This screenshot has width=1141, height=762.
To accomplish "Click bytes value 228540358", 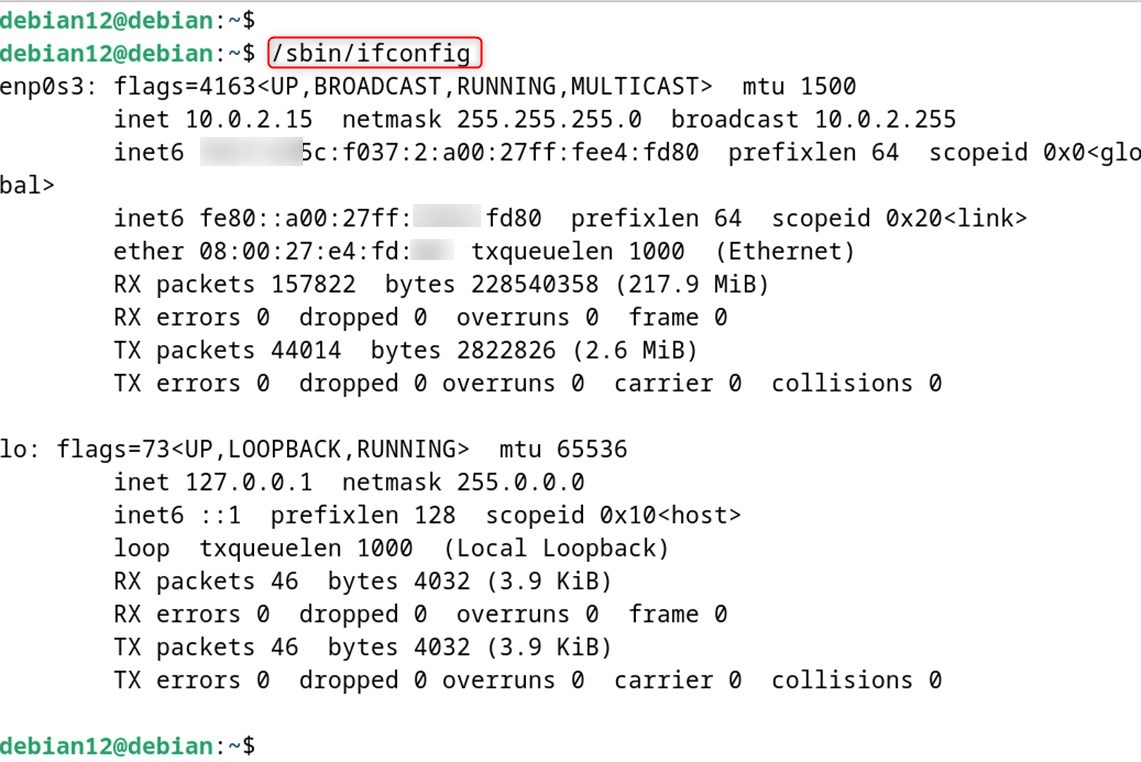I will 534,284.
